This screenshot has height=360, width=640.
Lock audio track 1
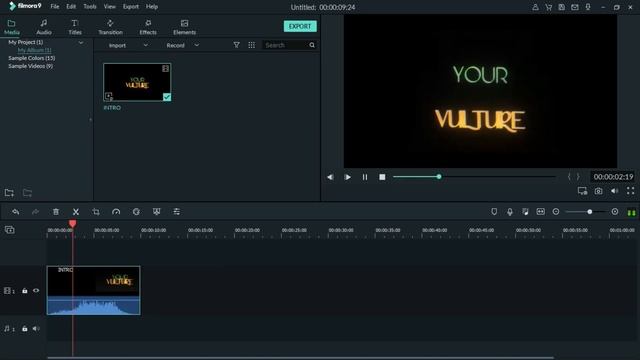click(x=24, y=329)
